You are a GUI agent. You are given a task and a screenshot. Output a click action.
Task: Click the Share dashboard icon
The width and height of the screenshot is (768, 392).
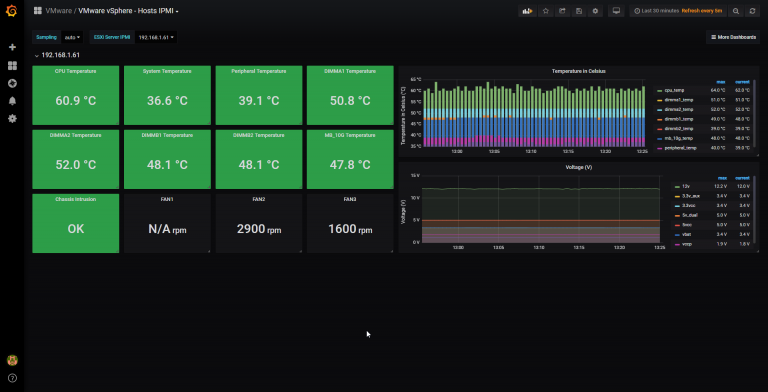click(562, 11)
